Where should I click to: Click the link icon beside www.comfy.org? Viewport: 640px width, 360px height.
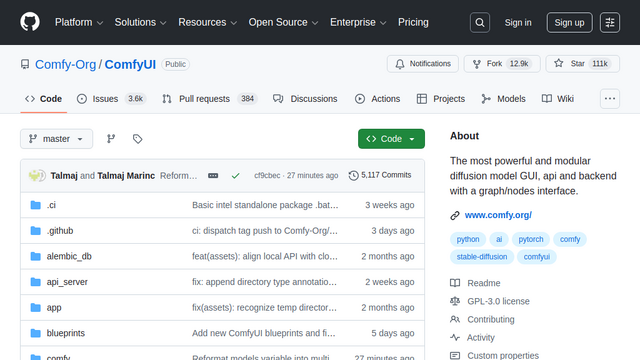(x=455, y=216)
